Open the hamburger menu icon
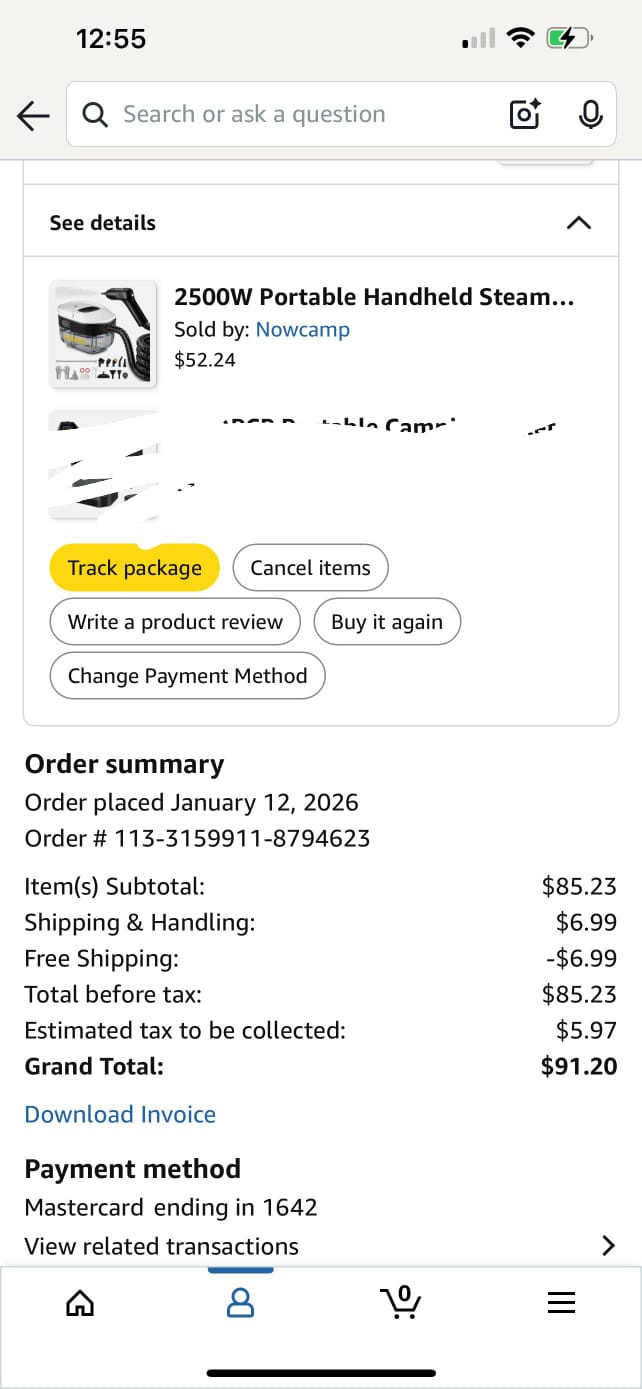 click(x=561, y=1302)
